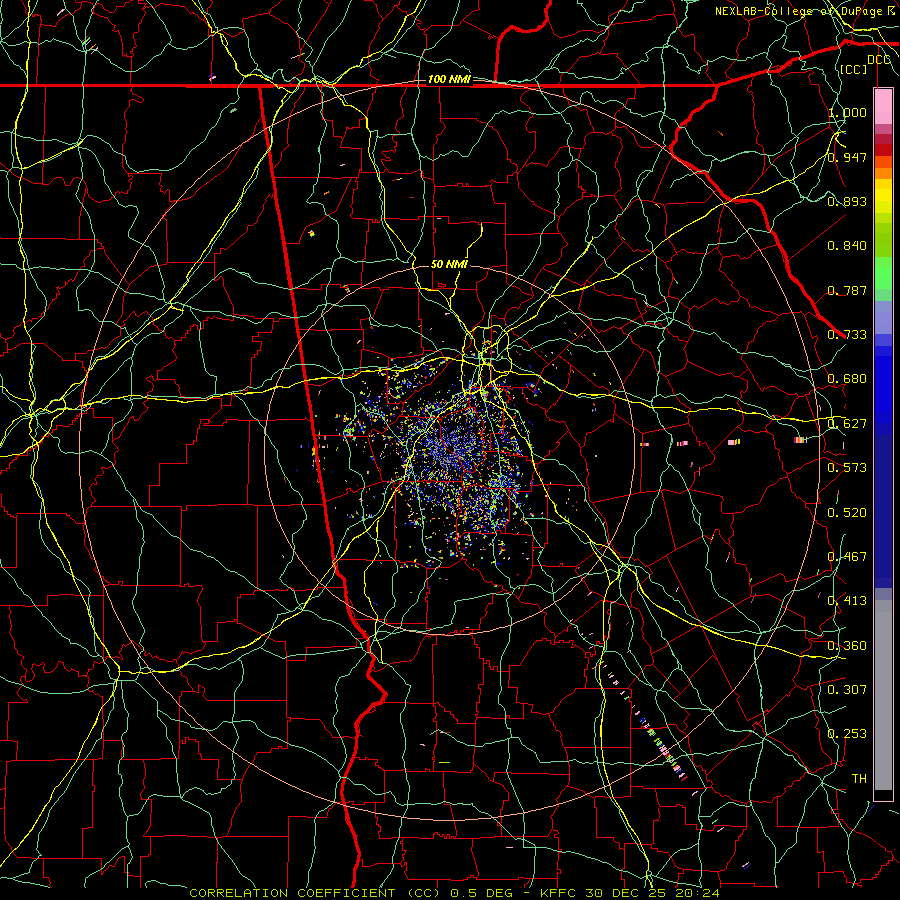Viewport: 900px width, 900px height.
Task: Click the pink top segment of the color bar
Action: point(883,106)
